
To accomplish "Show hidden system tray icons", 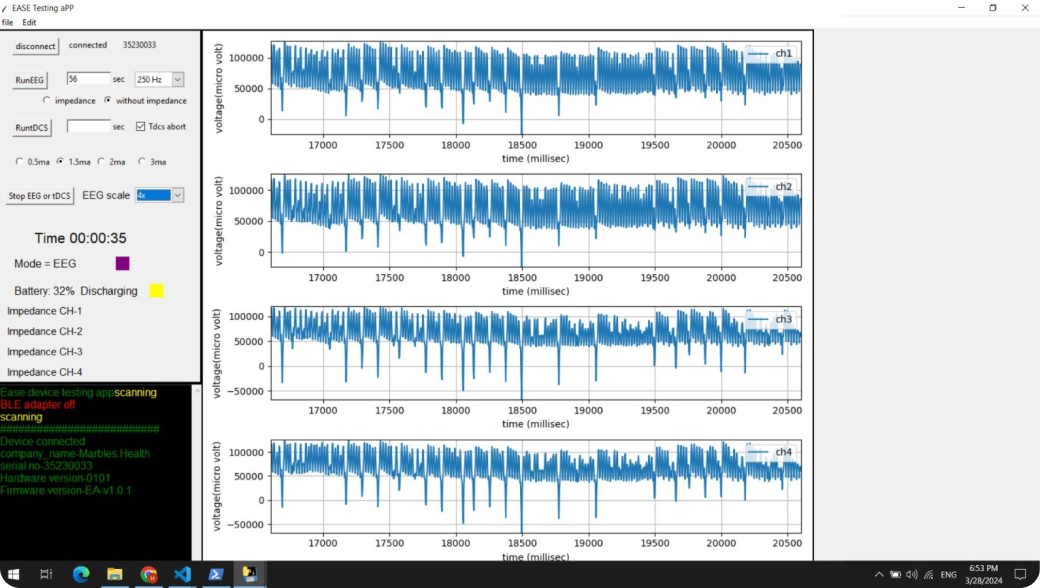I will pyautogui.click(x=879, y=575).
